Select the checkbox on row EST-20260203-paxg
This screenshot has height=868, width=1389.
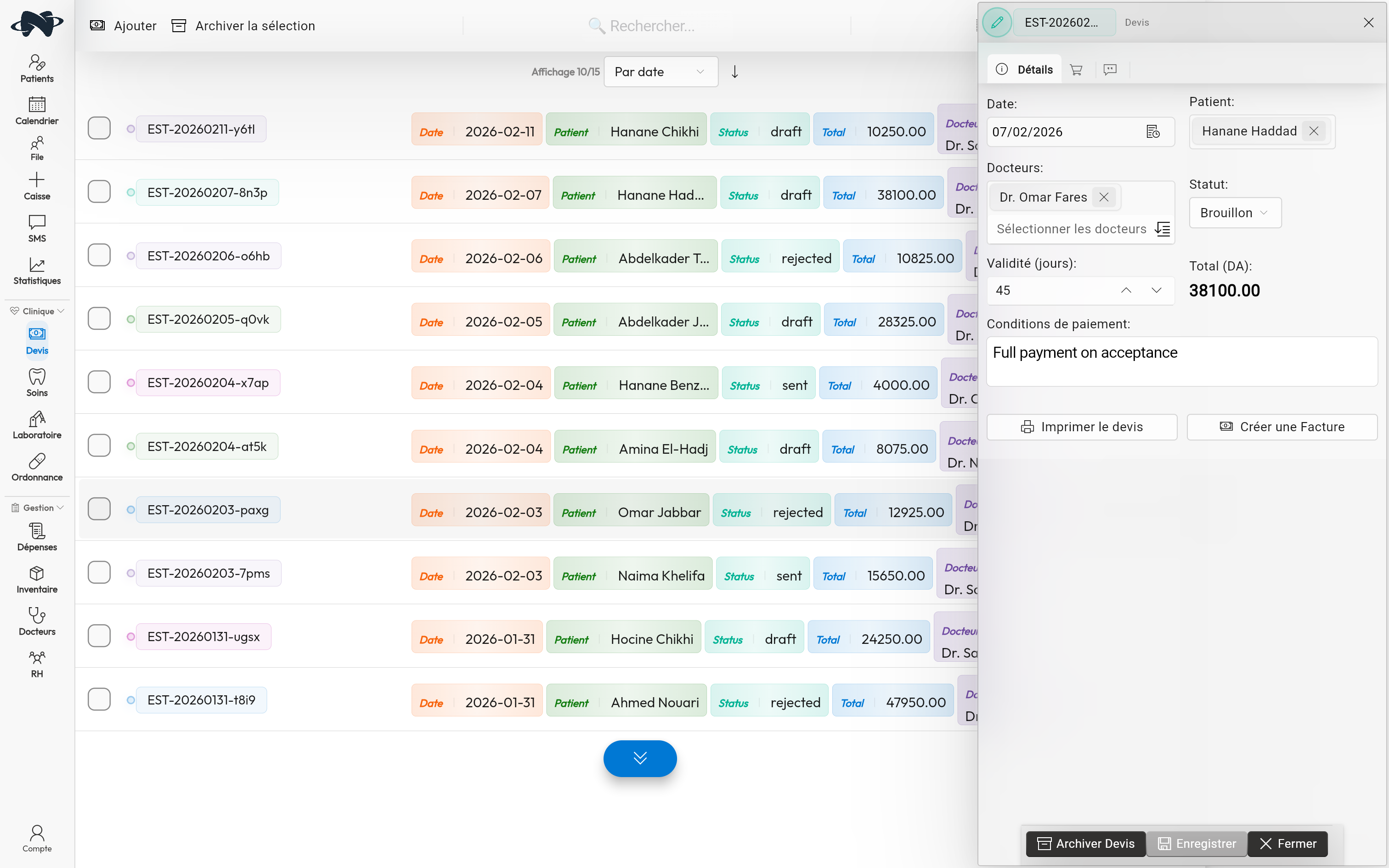99,509
